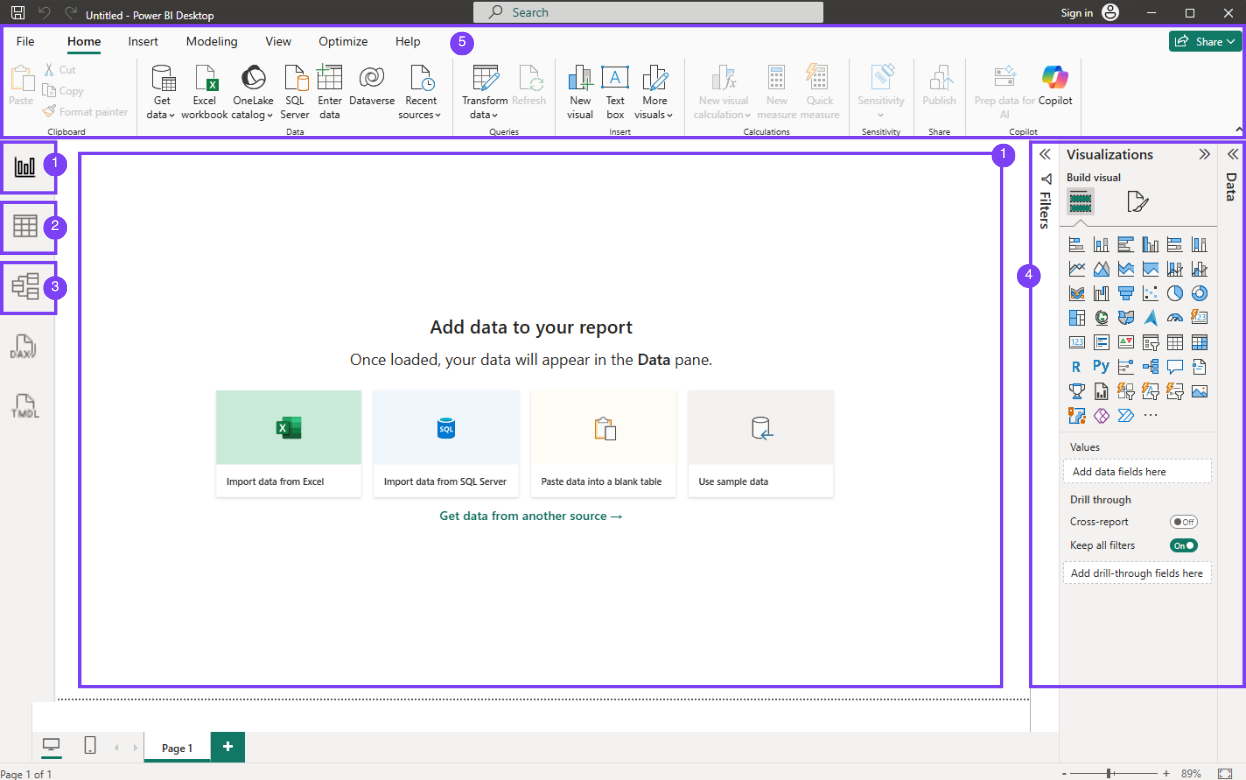
Task: Open the Modeling ribbon tab
Action: click(x=211, y=41)
